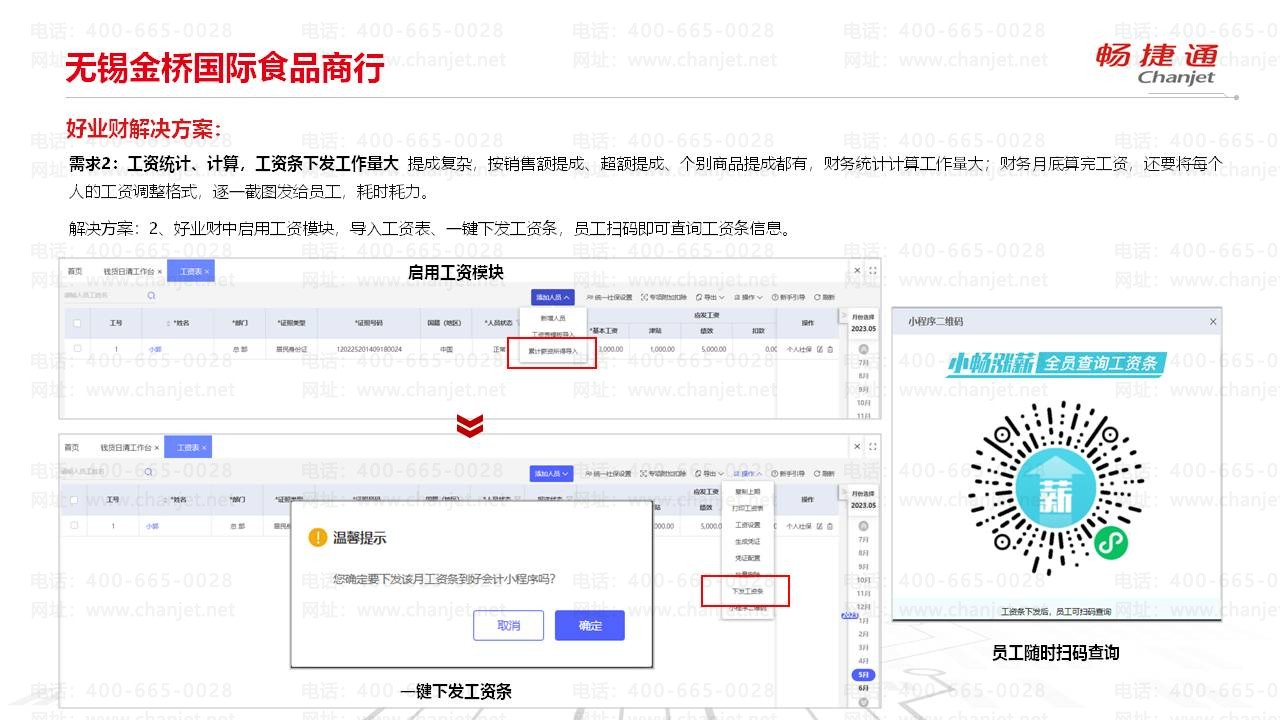
Task: Select 12月 in lower month list
Action: point(863,607)
